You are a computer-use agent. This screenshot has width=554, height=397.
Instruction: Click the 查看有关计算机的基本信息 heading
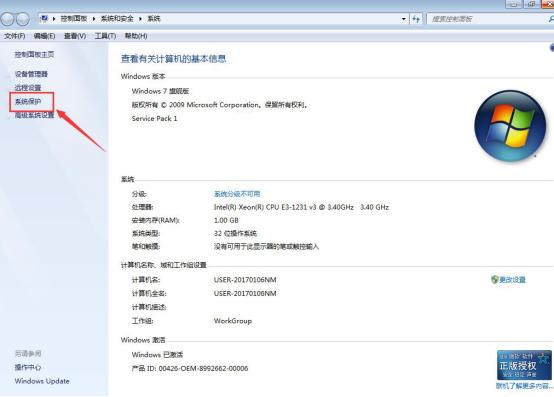coord(173,59)
